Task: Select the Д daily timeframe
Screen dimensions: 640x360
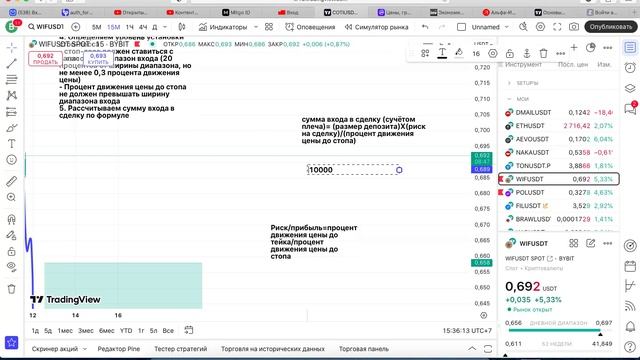Action: coord(155,27)
